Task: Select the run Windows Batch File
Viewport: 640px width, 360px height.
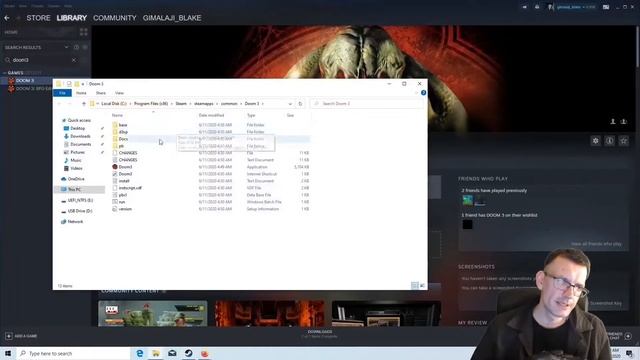Action: point(122,202)
